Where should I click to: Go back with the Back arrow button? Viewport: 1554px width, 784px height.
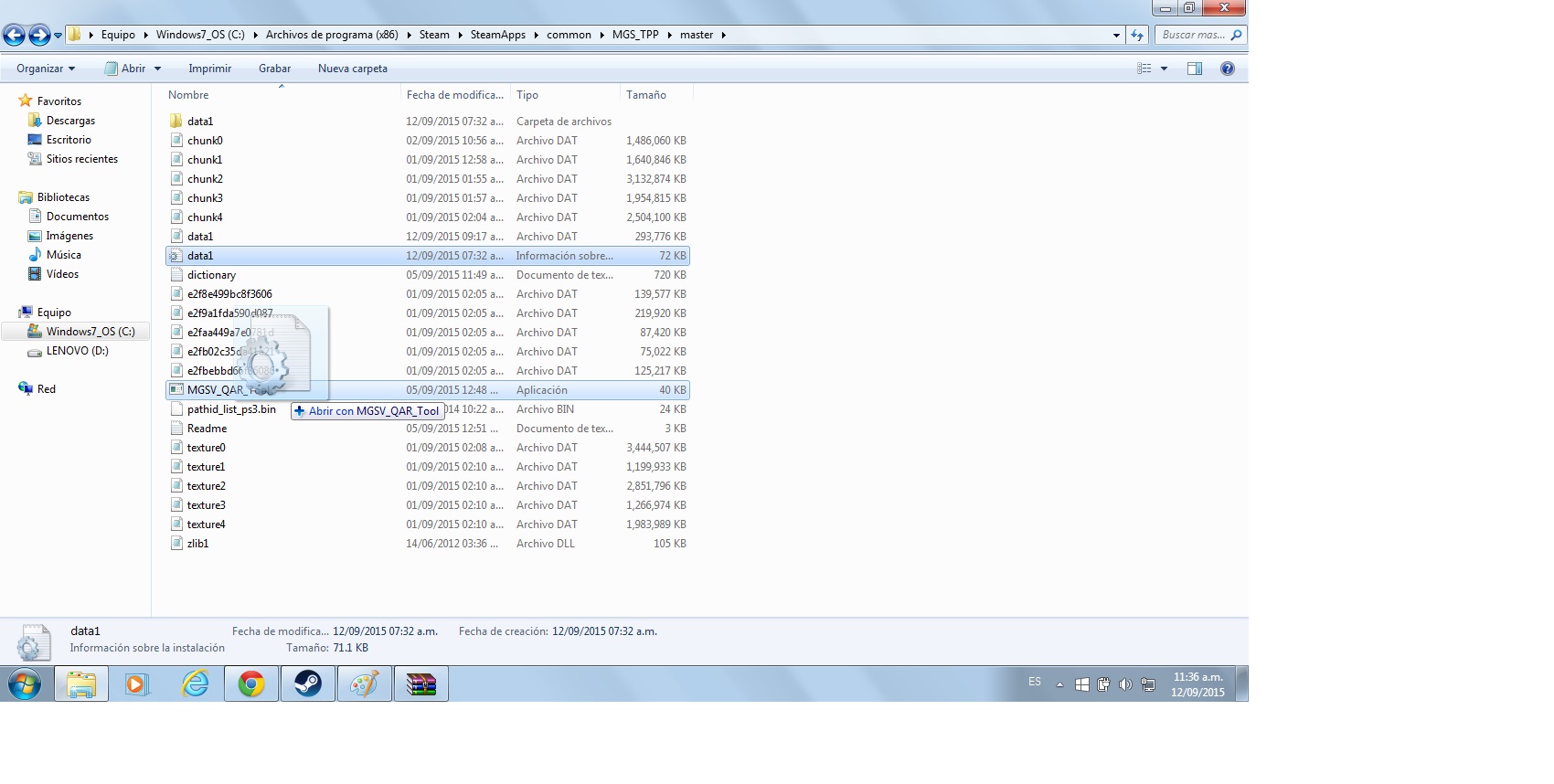coord(14,36)
